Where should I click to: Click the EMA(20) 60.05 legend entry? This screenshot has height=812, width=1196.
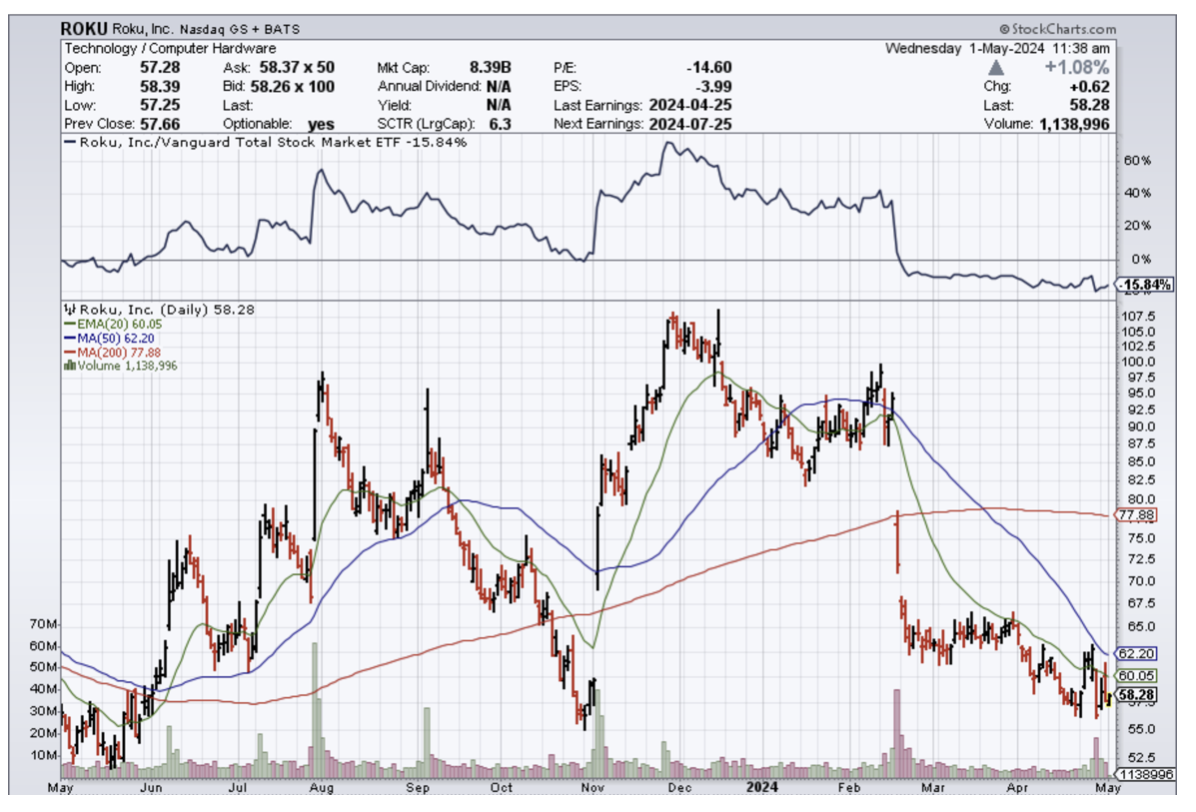(x=114, y=324)
